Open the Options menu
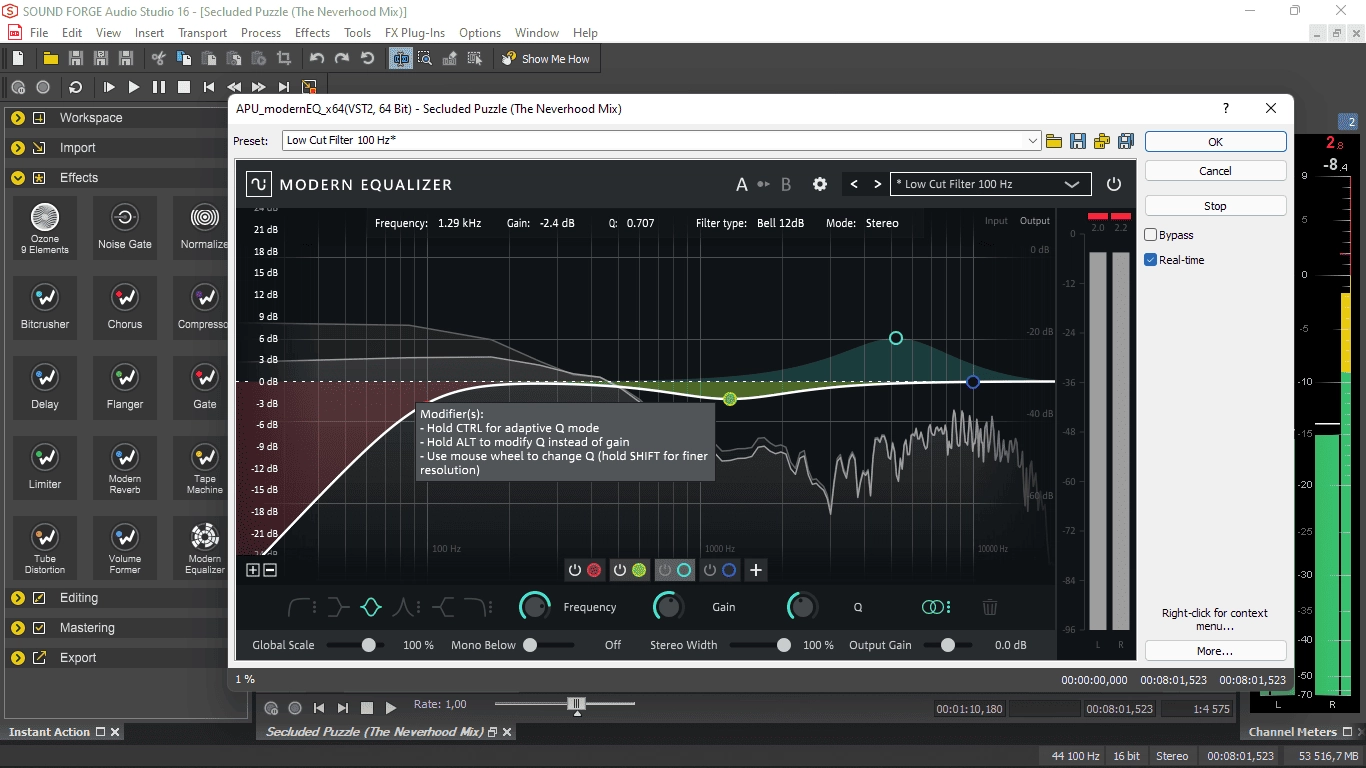Viewport: 1366px width, 768px height. point(480,33)
